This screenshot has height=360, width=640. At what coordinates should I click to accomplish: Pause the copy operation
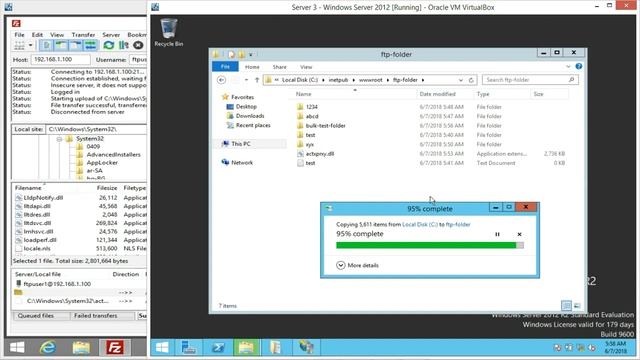[497, 234]
